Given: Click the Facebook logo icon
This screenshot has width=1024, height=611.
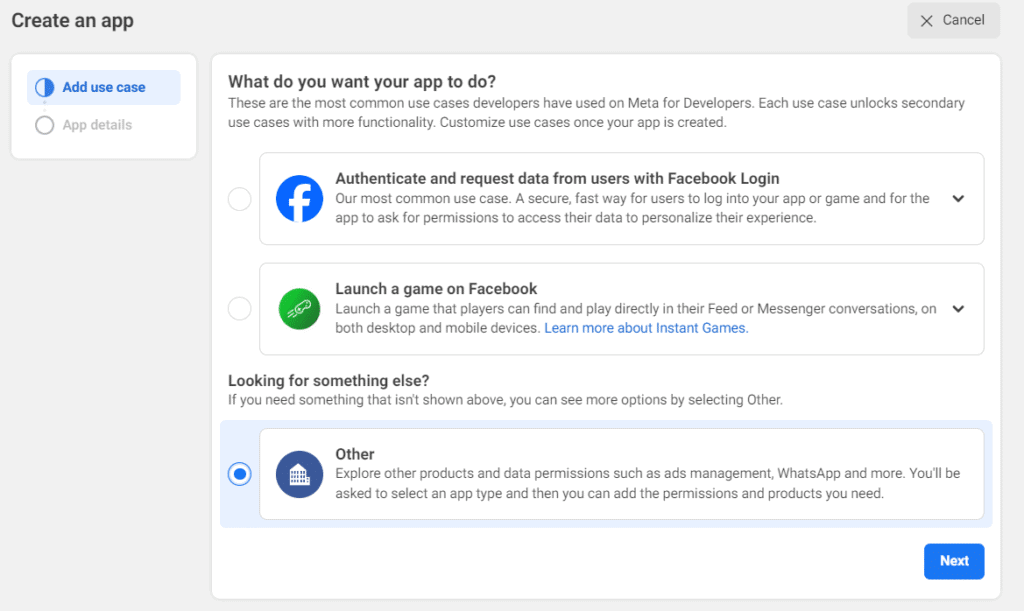Looking at the screenshot, I should (299, 199).
